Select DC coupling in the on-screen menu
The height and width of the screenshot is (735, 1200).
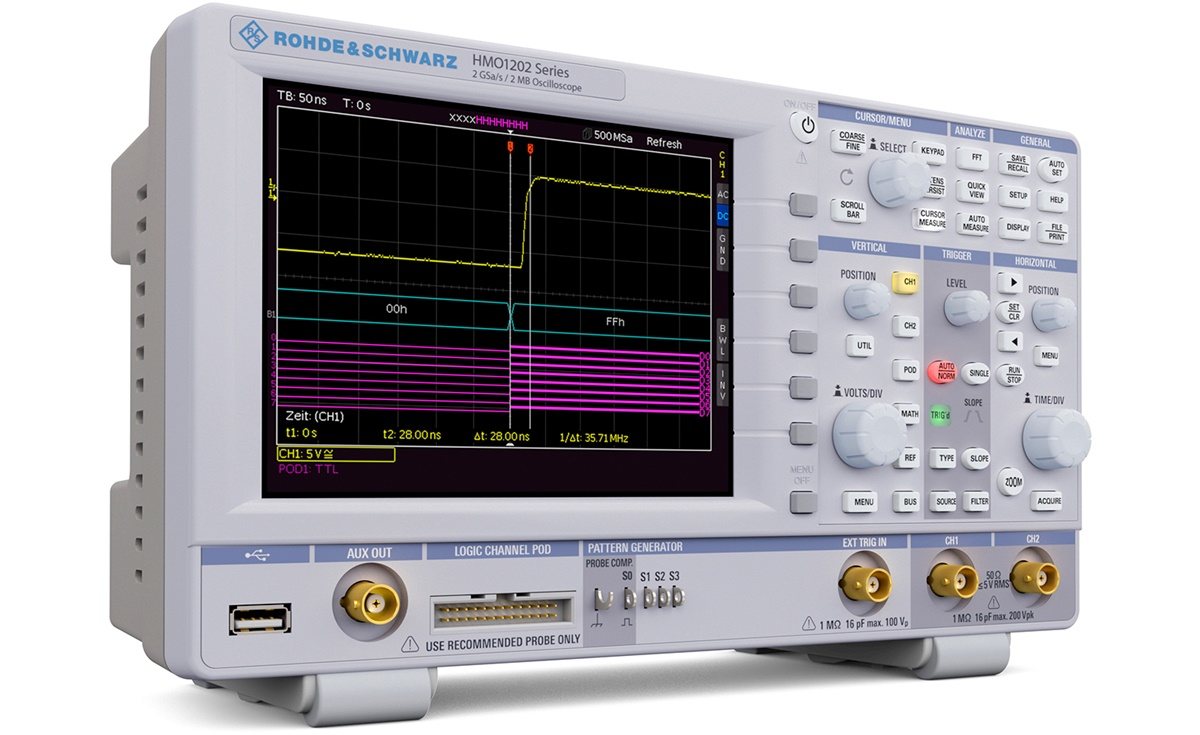(723, 216)
